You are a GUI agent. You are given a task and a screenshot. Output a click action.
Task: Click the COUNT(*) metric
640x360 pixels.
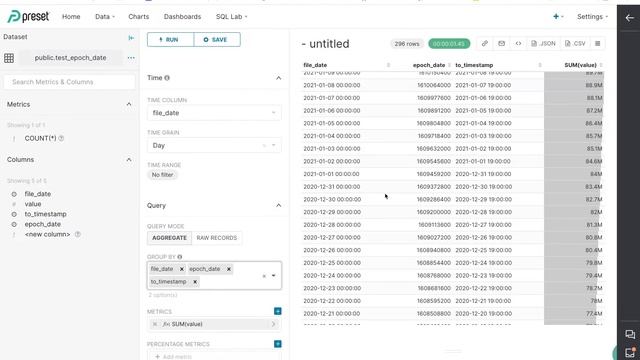tap(40, 138)
